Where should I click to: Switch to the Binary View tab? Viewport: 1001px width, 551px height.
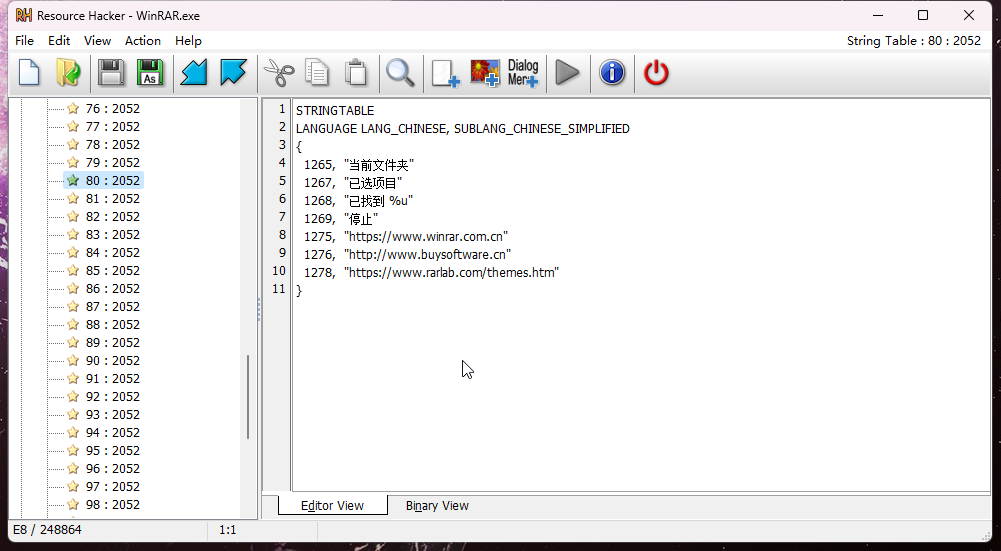coord(437,506)
